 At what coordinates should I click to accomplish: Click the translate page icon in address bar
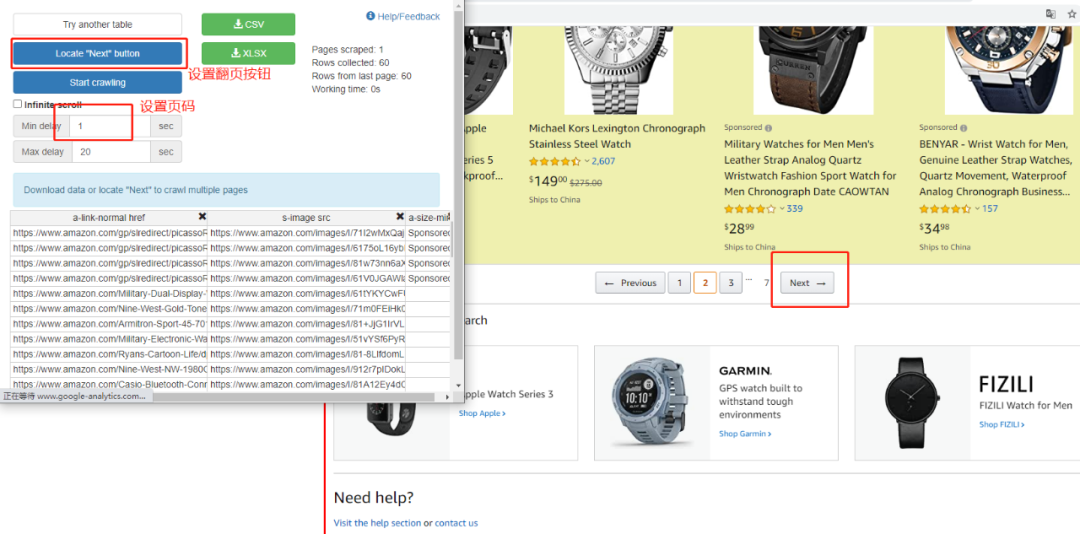[1050, 14]
